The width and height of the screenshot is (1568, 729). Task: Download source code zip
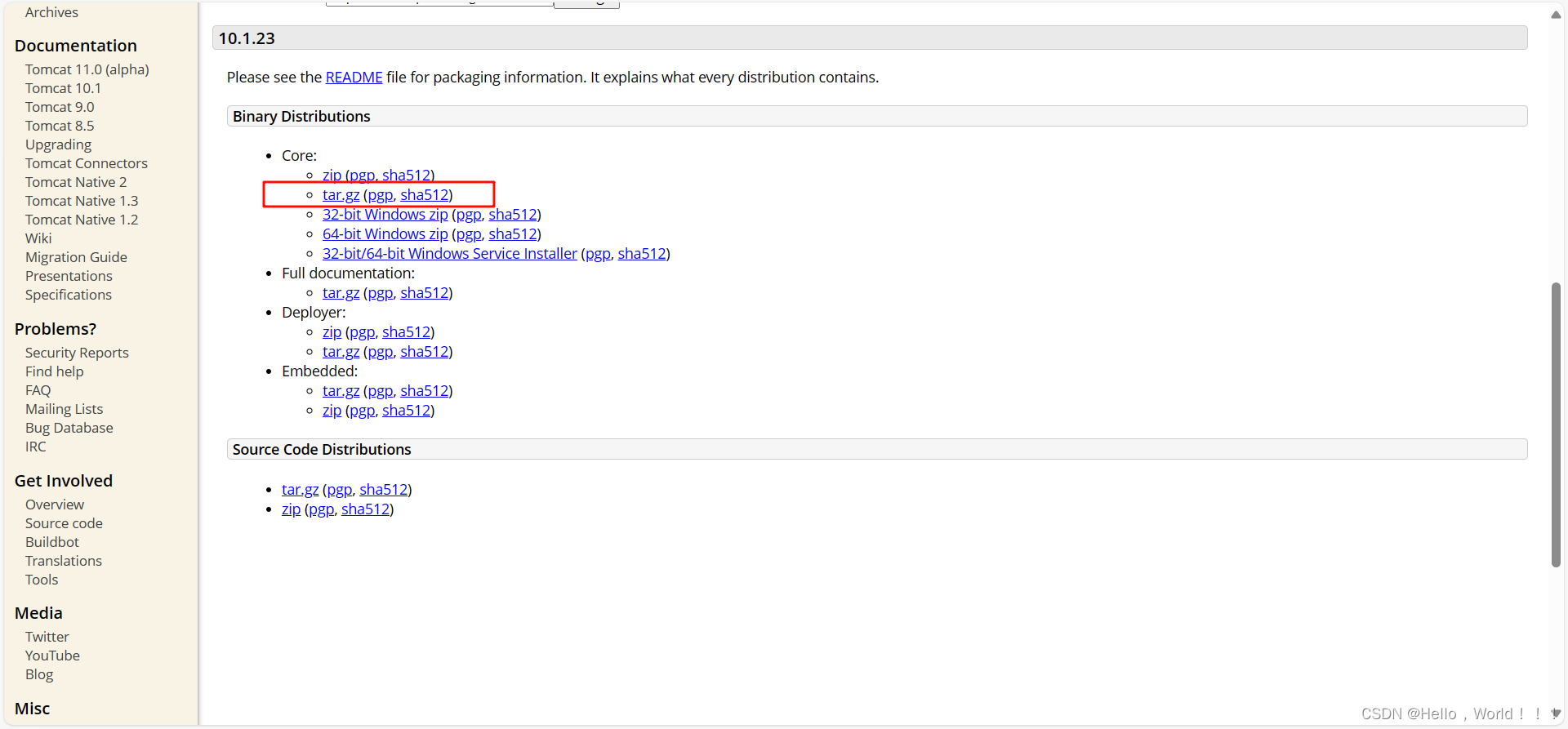pyautogui.click(x=291, y=509)
